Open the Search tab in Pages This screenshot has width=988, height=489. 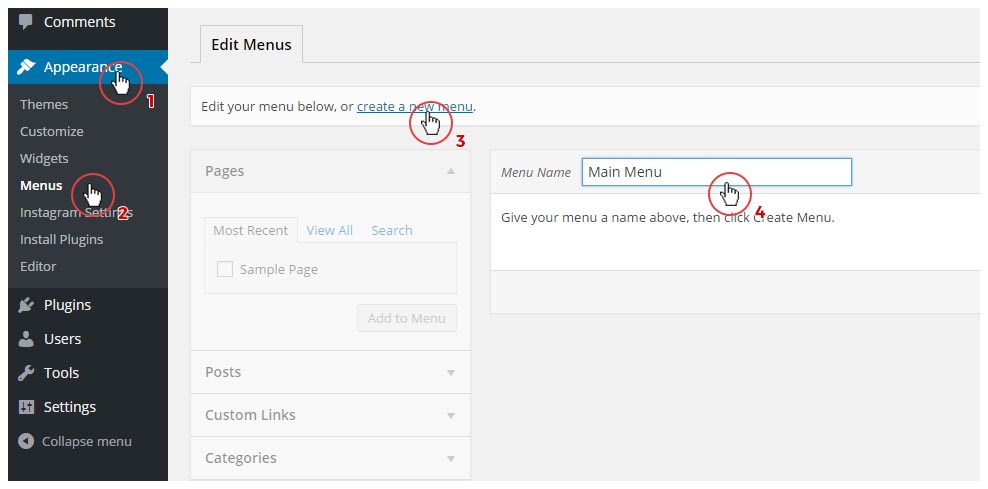[391, 230]
